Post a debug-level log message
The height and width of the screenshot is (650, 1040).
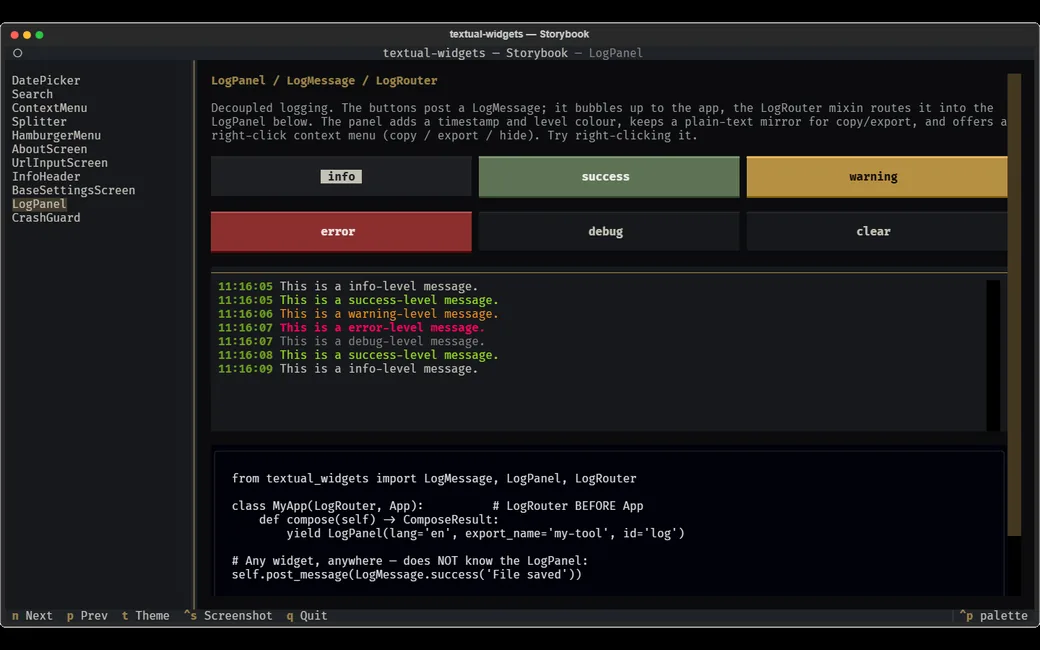[609, 231]
